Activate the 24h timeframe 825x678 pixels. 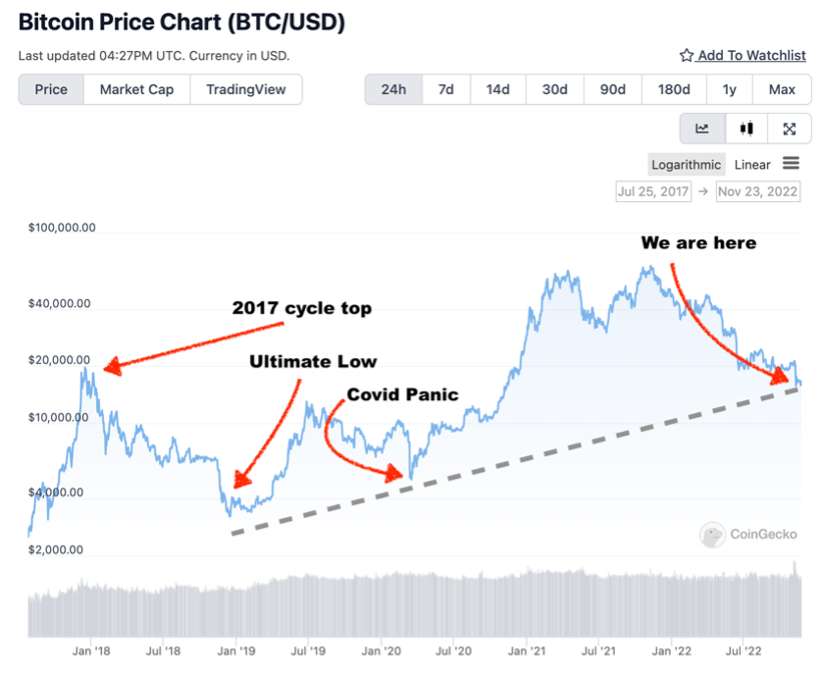(393, 89)
